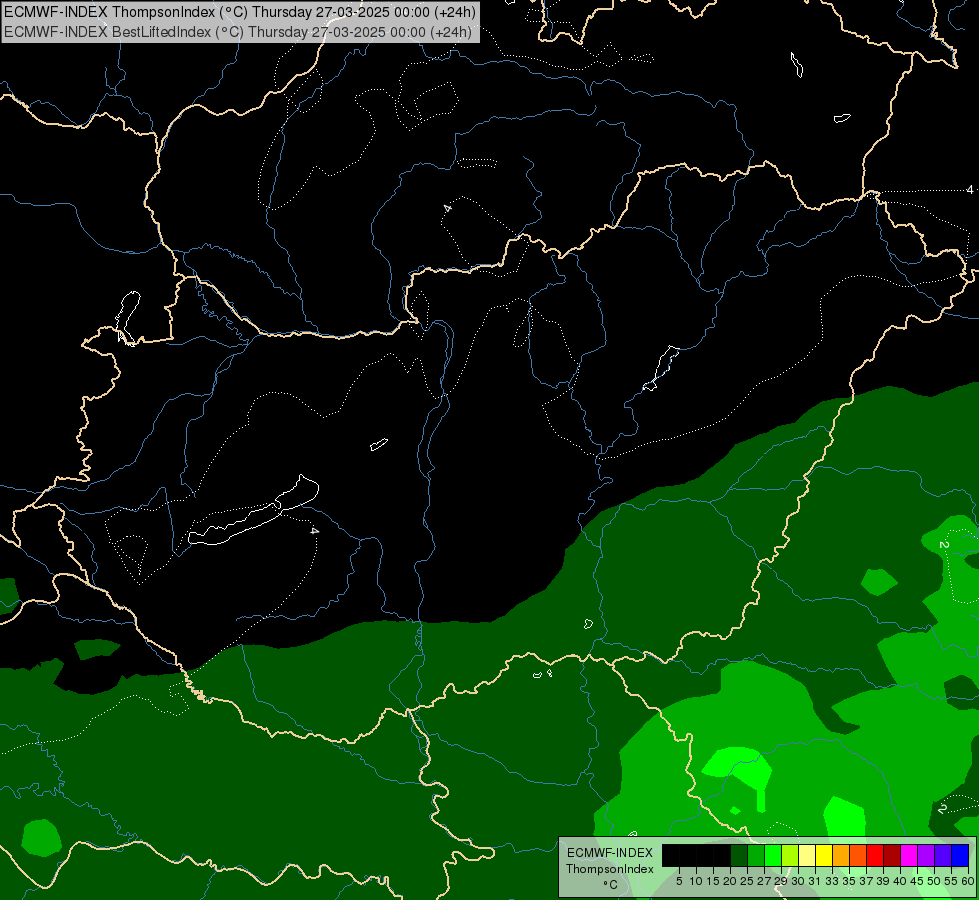Image resolution: width=979 pixels, height=900 pixels.
Task: Select the bright green 27–29 legend swatch
Action: 773,855
